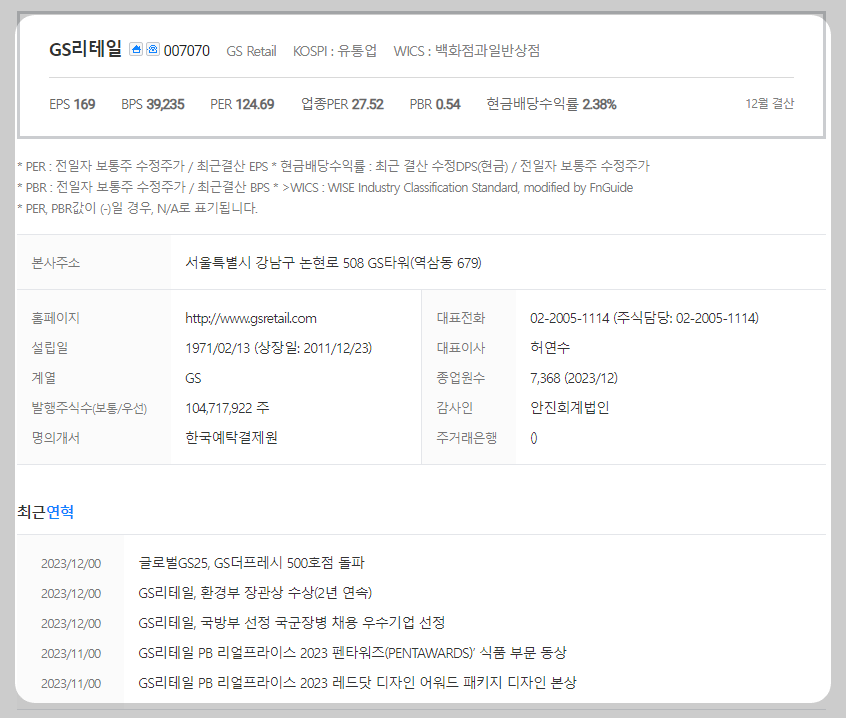Image resolution: width=846 pixels, height=718 pixels.
Task: Select the 계열 value GS
Action: (193, 378)
